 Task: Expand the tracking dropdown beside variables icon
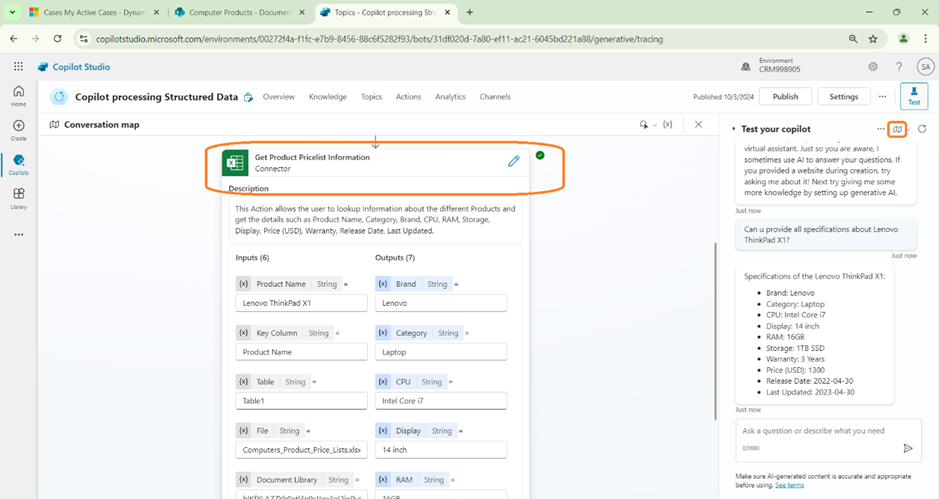pos(645,125)
